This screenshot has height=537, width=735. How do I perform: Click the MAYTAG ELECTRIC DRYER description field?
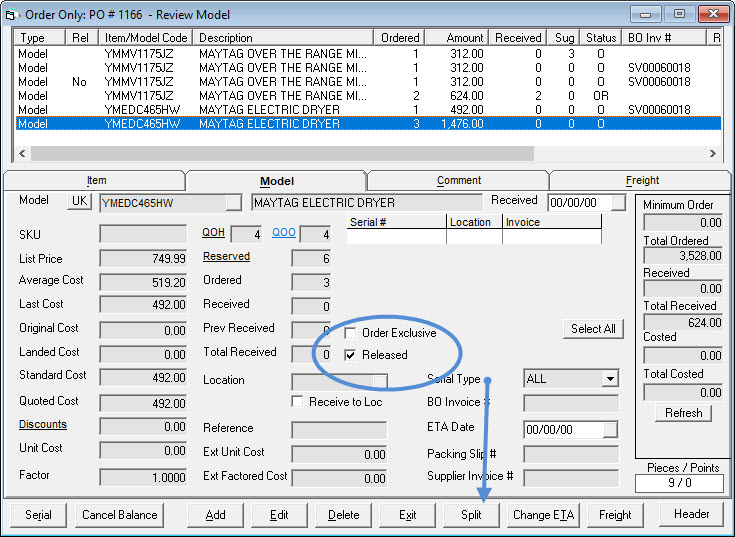tap(367, 203)
